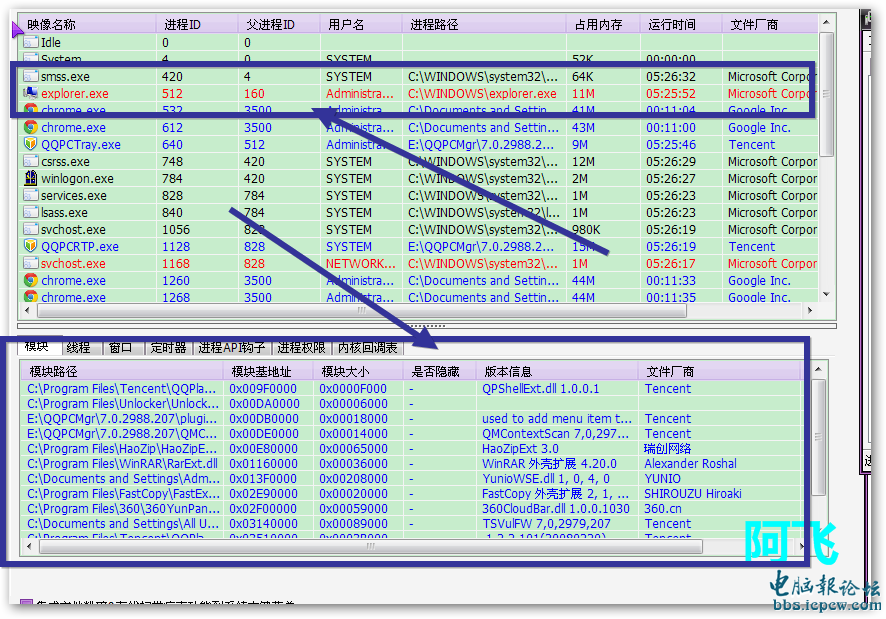Open the 窗口 tab
This screenshot has width=886, height=619.
120,348
